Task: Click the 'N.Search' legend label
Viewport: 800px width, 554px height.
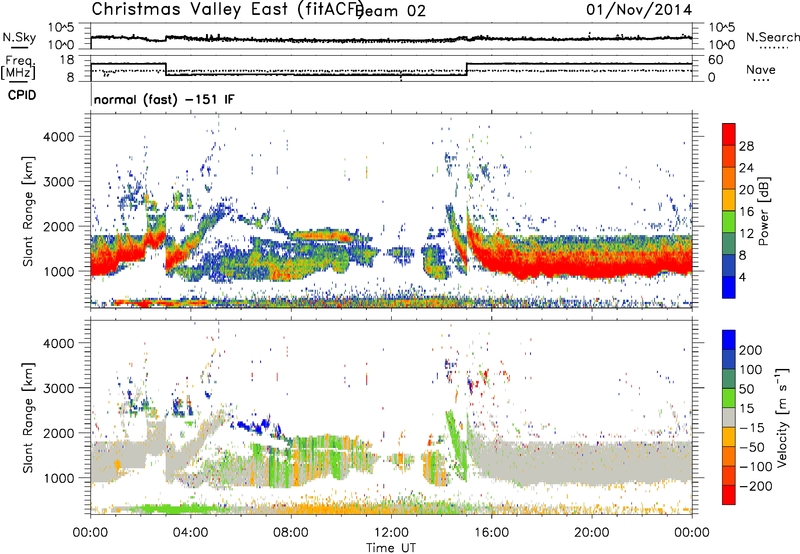Action: coord(772,37)
